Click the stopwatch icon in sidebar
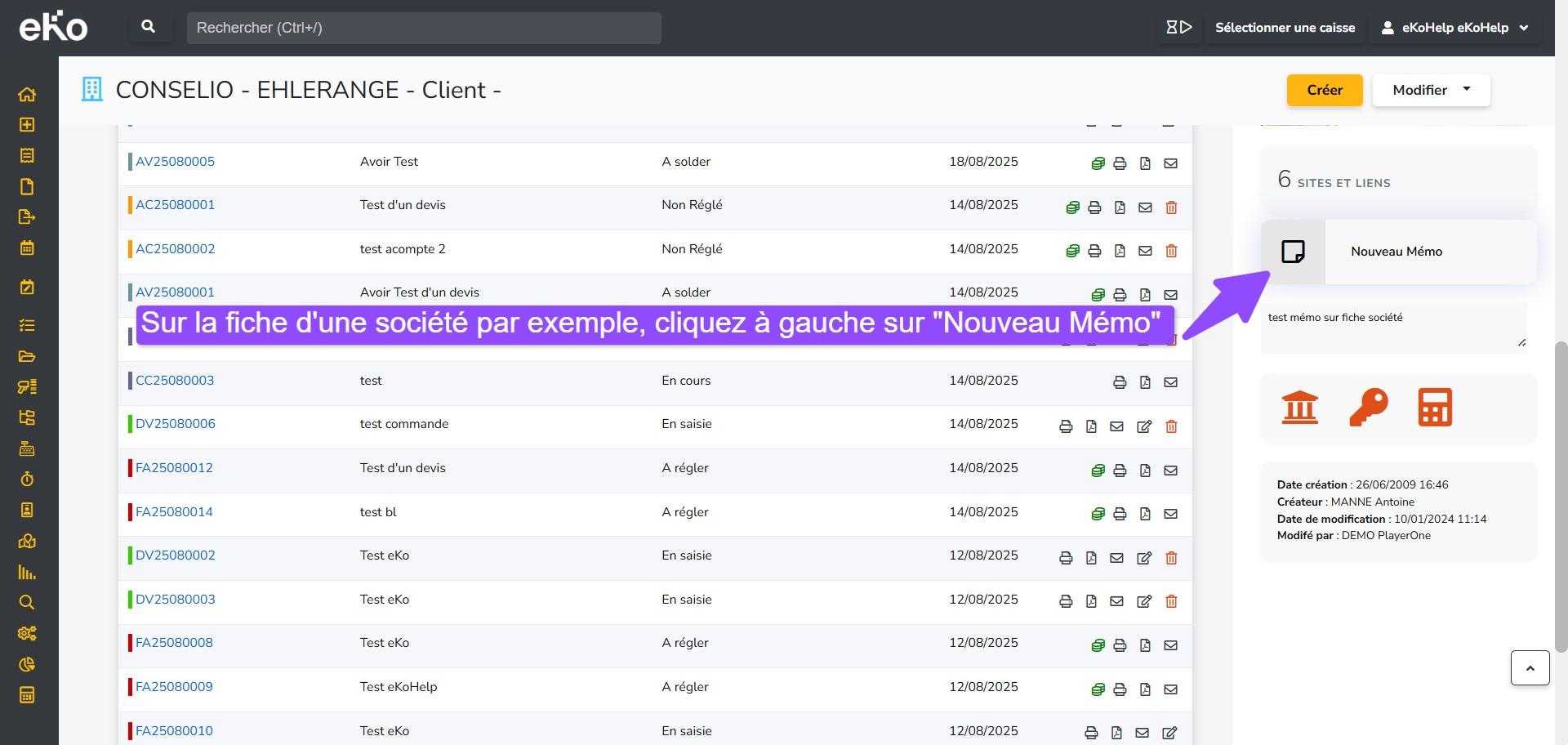1568x745 pixels. point(27,480)
